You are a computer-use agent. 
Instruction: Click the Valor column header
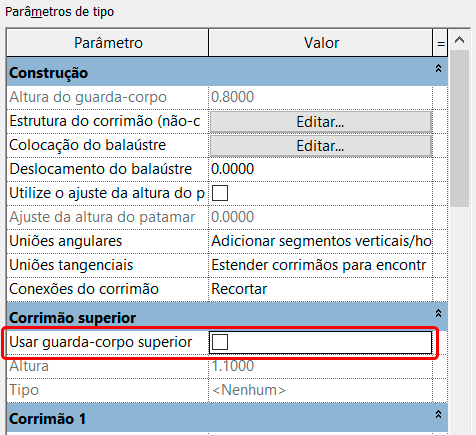tap(321, 43)
